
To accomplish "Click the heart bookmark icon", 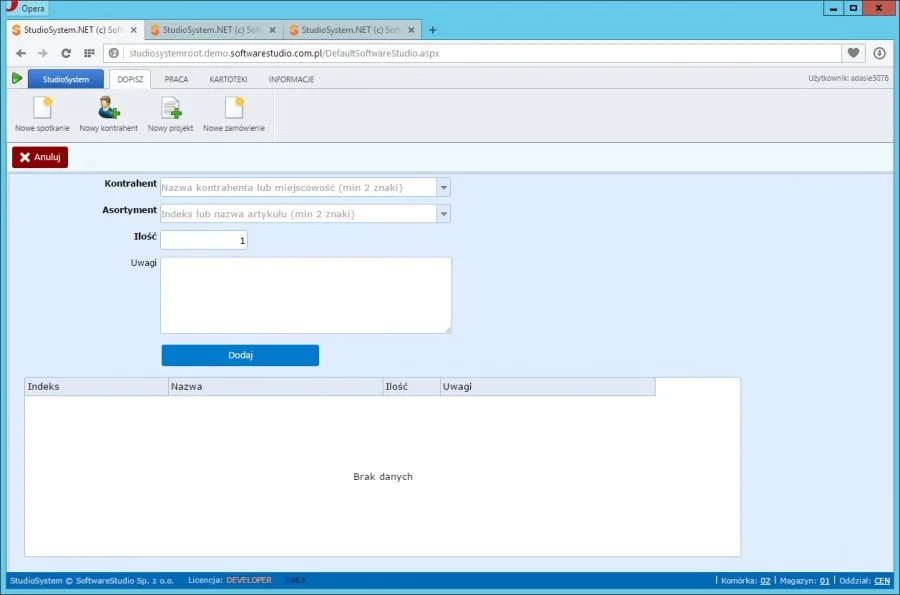I will 854,53.
